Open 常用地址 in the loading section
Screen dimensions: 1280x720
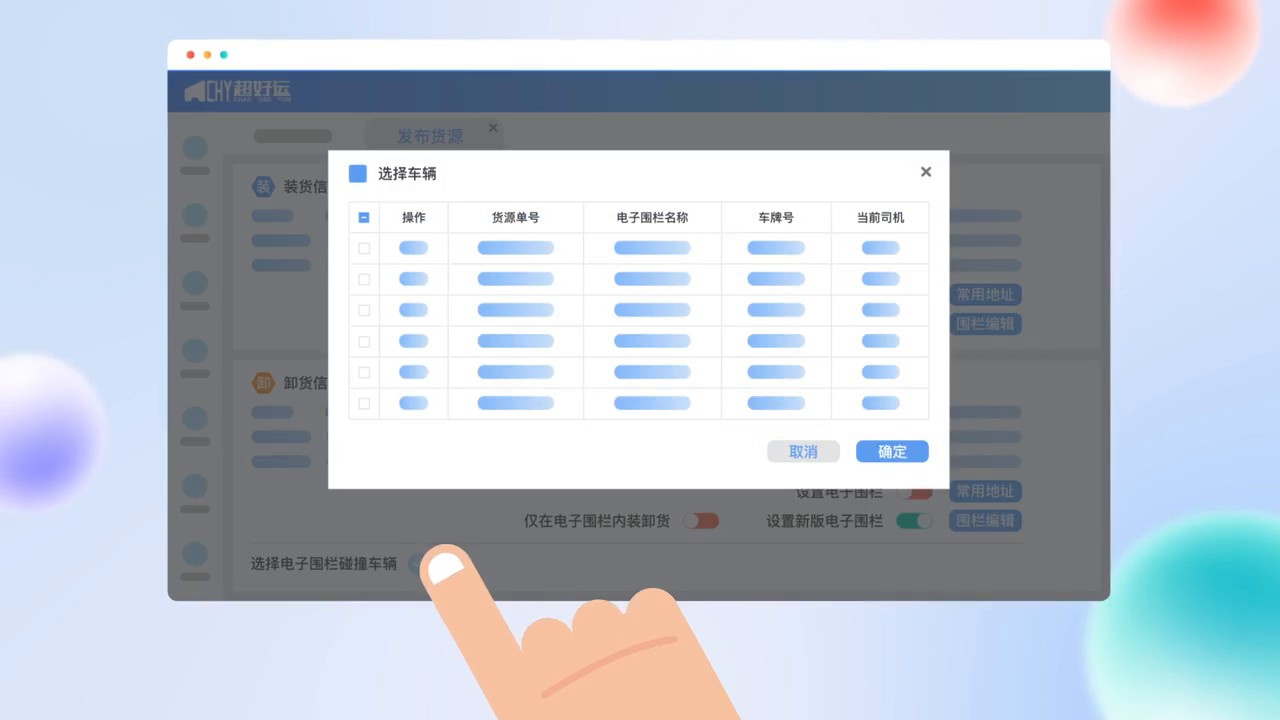[985, 295]
